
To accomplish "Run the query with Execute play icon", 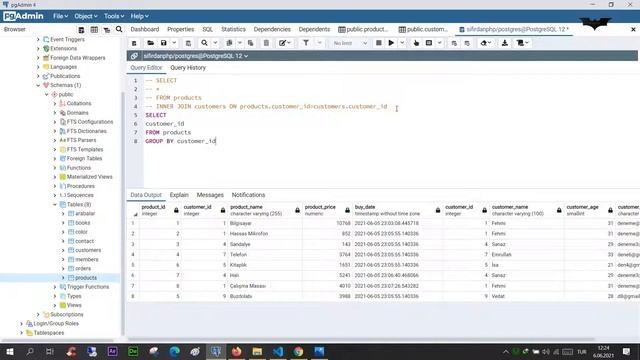I will [x=391, y=43].
